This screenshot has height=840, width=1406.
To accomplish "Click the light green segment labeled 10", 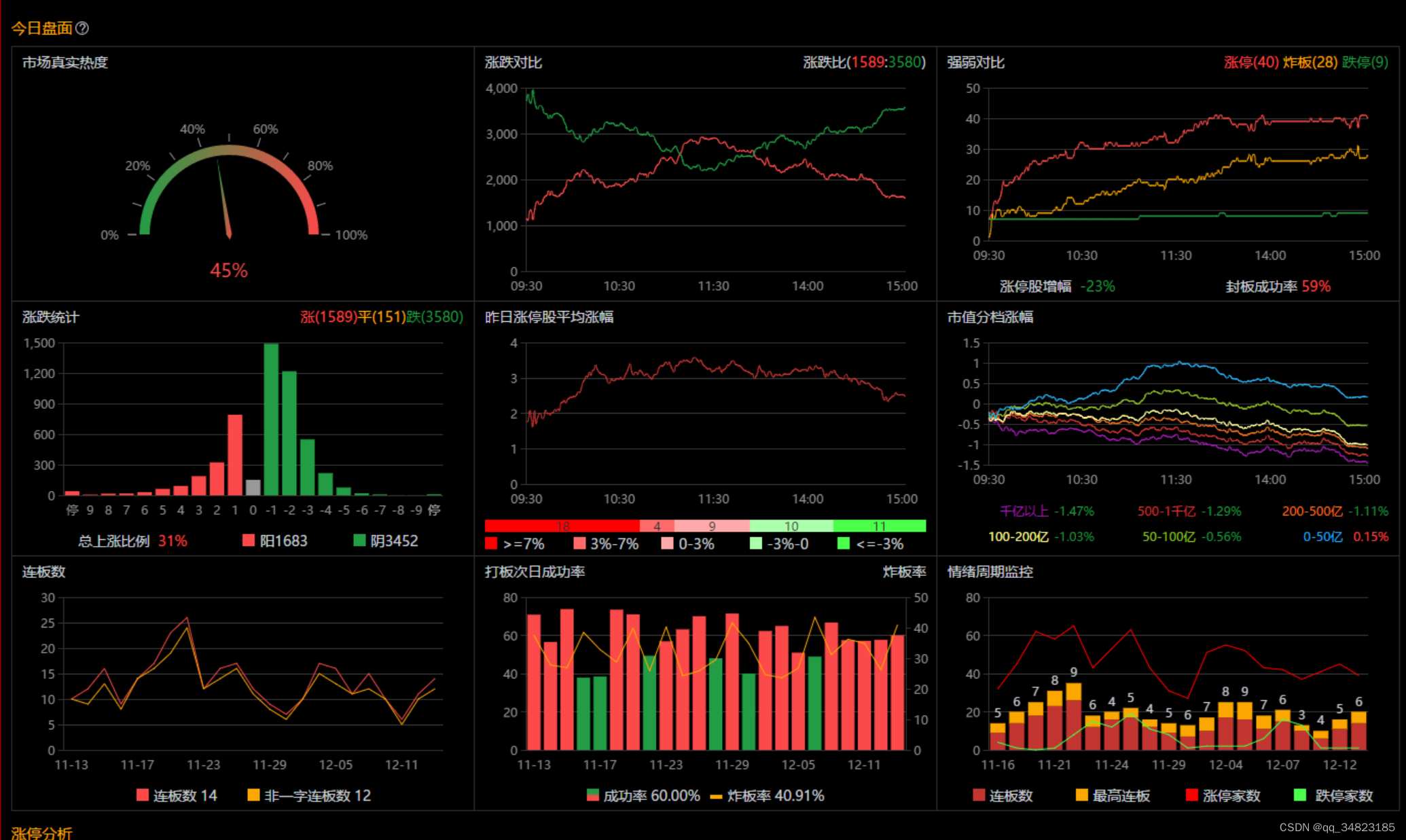I will [x=791, y=526].
